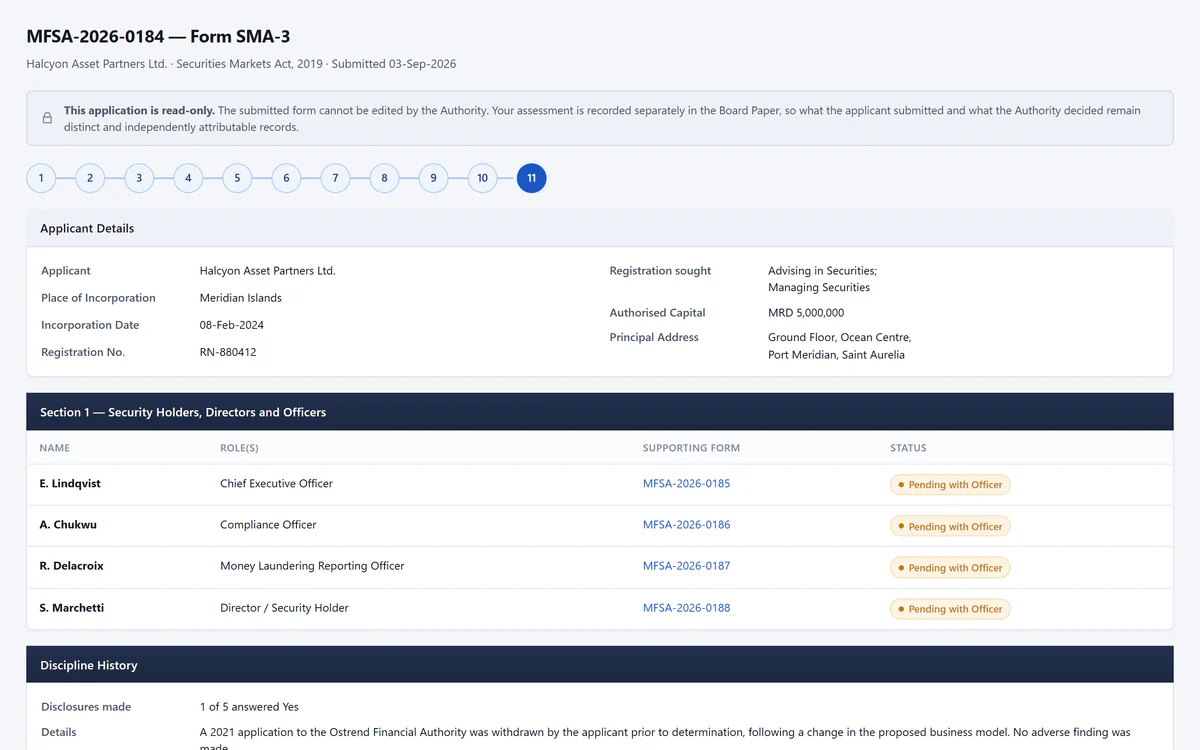Go to step 2 in the stepper

tap(90, 178)
